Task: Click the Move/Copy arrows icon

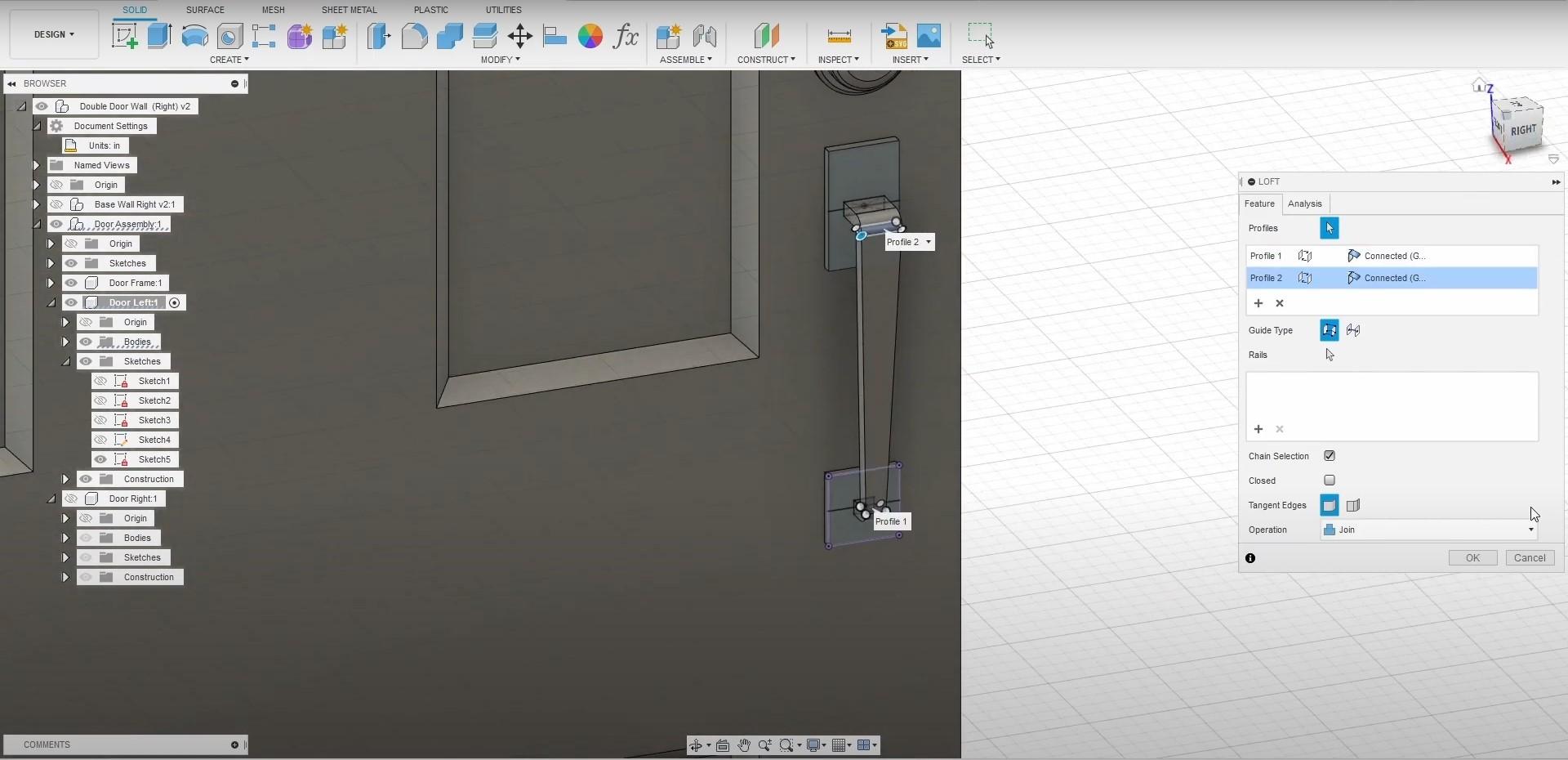Action: point(519,36)
